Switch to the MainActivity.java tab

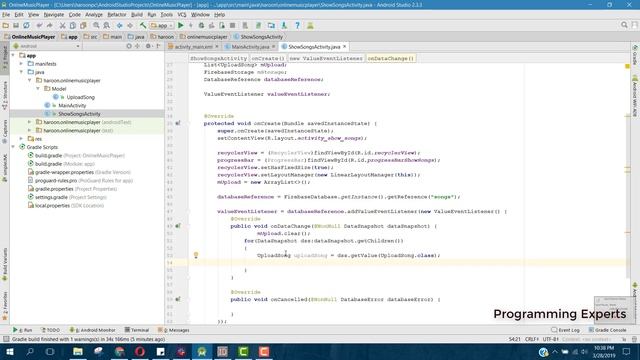click(x=250, y=47)
